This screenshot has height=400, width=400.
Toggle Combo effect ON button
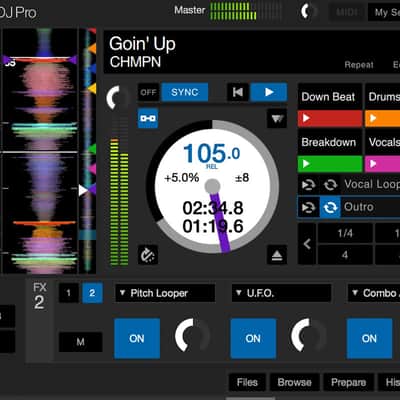(x=369, y=338)
